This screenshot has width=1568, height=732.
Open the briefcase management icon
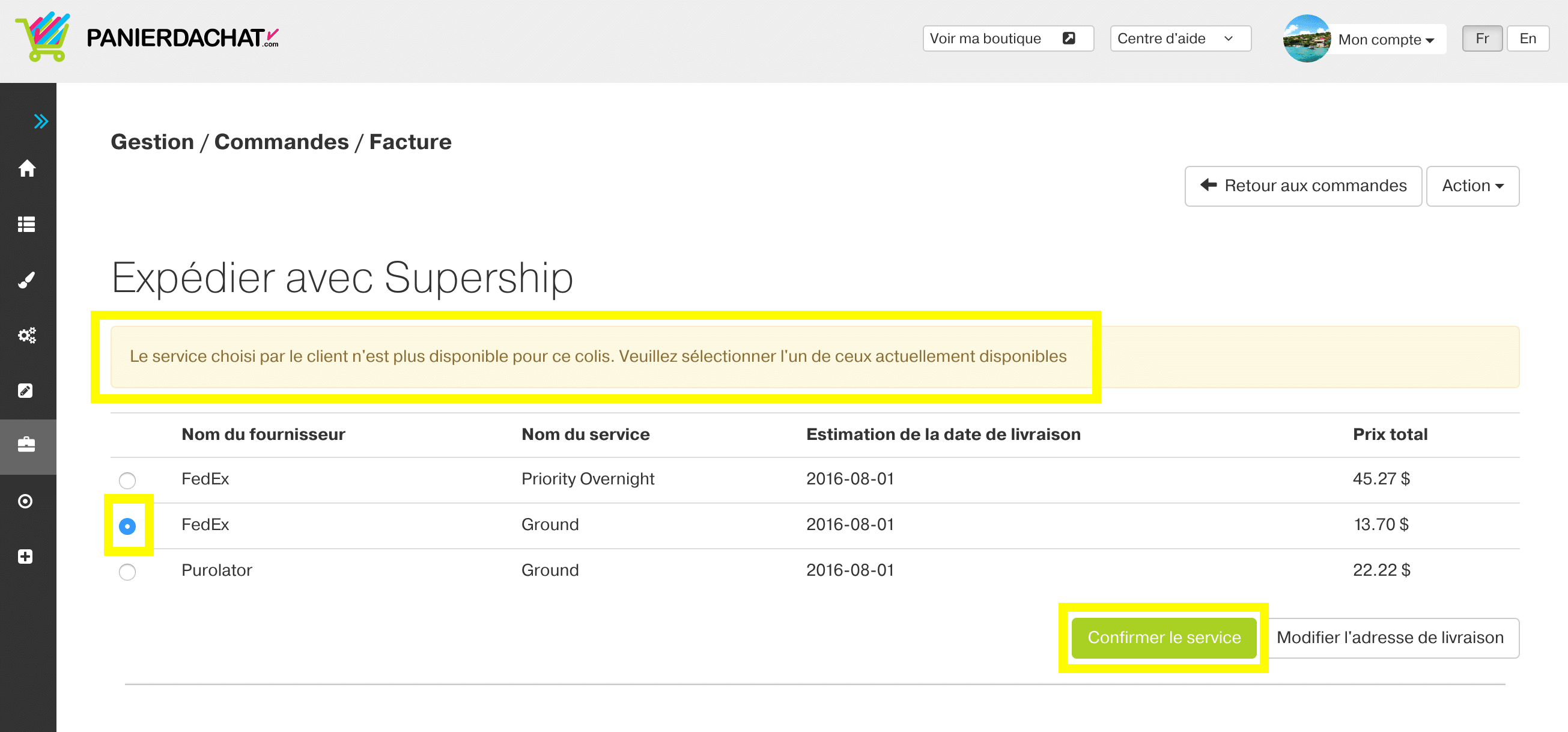pyautogui.click(x=26, y=445)
